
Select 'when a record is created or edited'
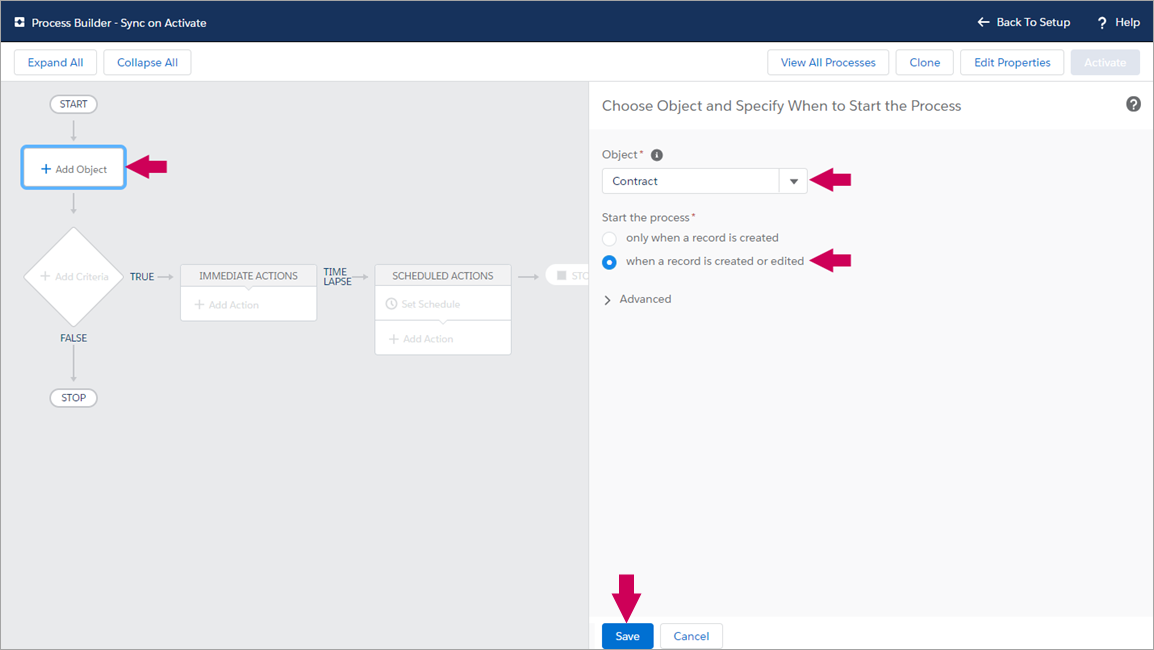[609, 262]
